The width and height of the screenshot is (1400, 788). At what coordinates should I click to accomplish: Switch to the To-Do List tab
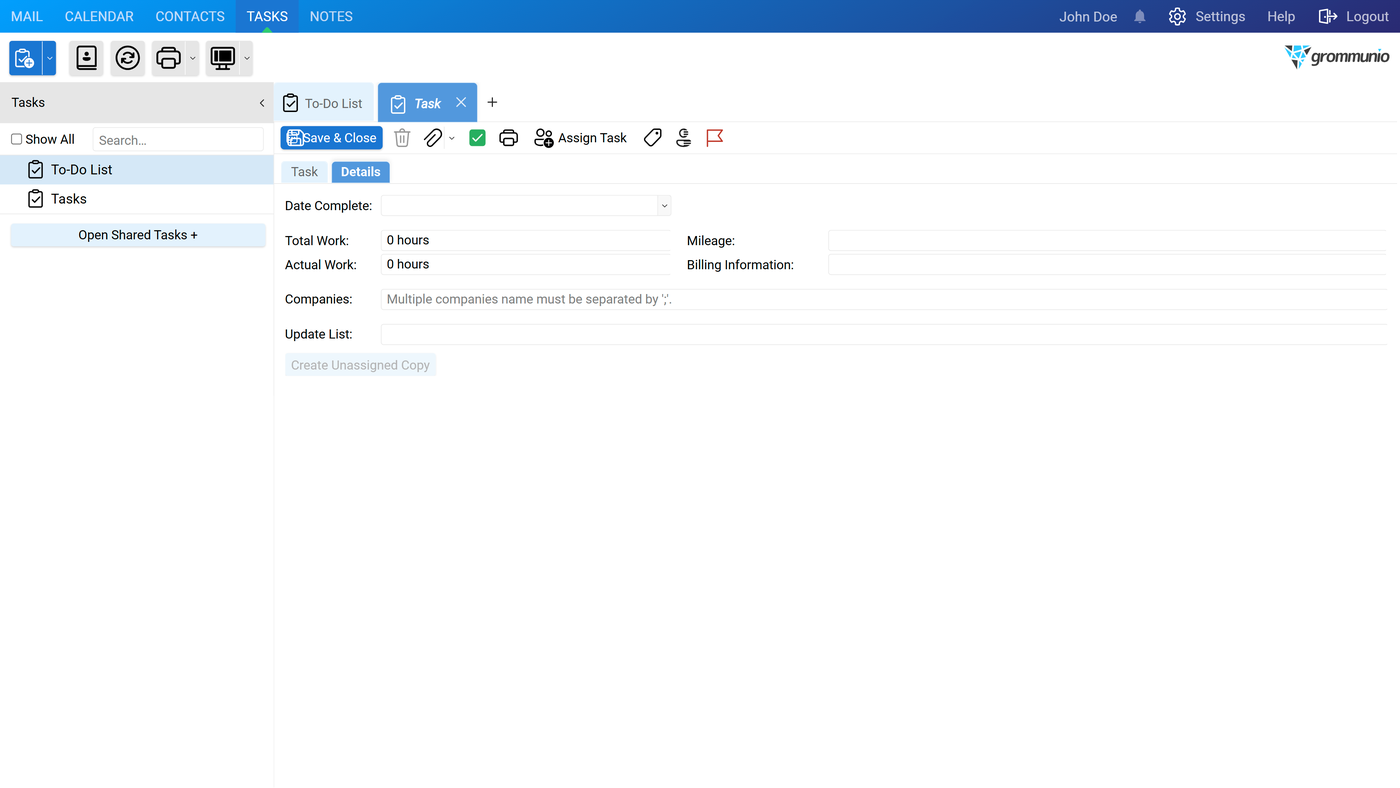(x=324, y=103)
